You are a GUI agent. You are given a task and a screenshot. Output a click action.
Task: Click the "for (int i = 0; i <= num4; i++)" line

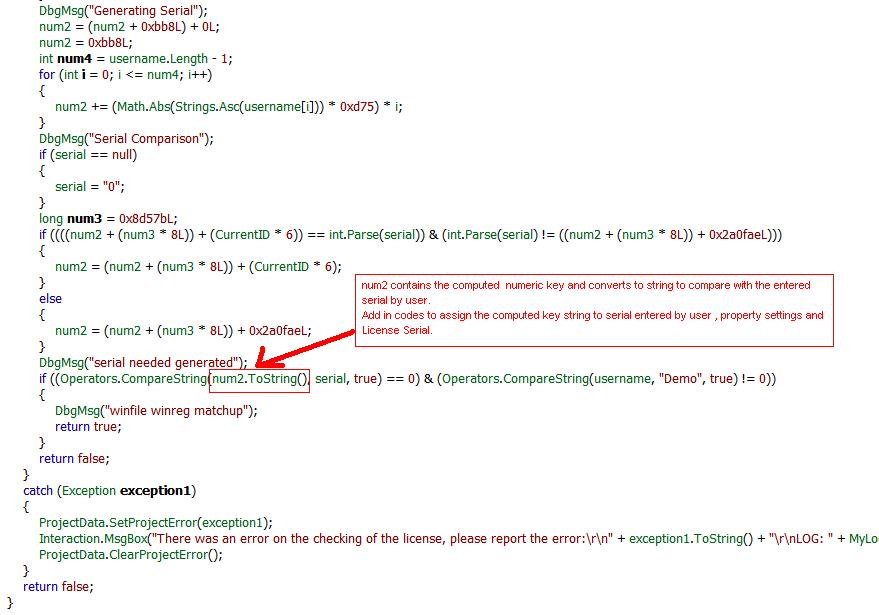[126, 75]
